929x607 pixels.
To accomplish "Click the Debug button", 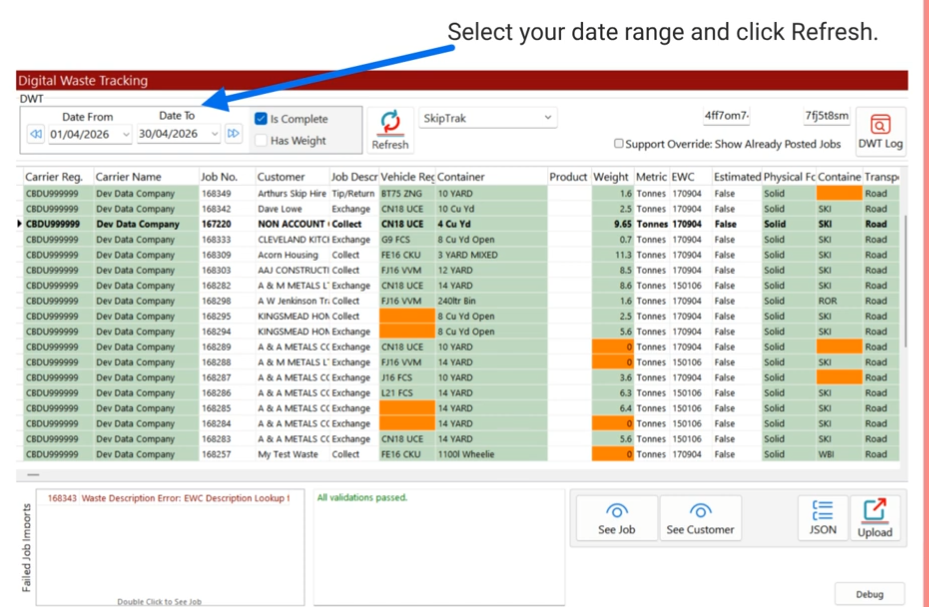I will click(869, 594).
